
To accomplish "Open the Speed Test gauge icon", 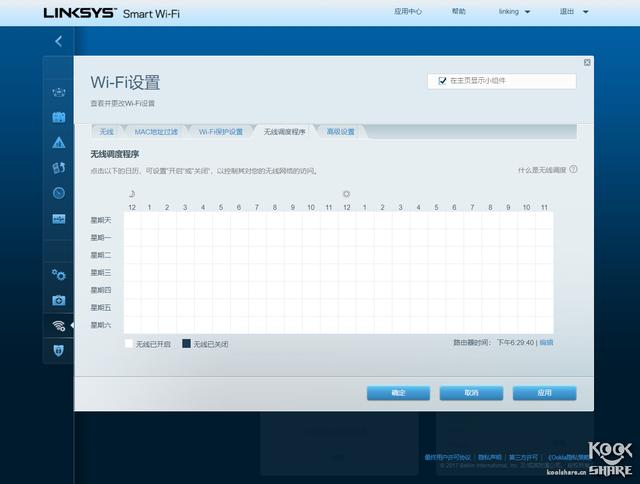I will pos(59,193).
